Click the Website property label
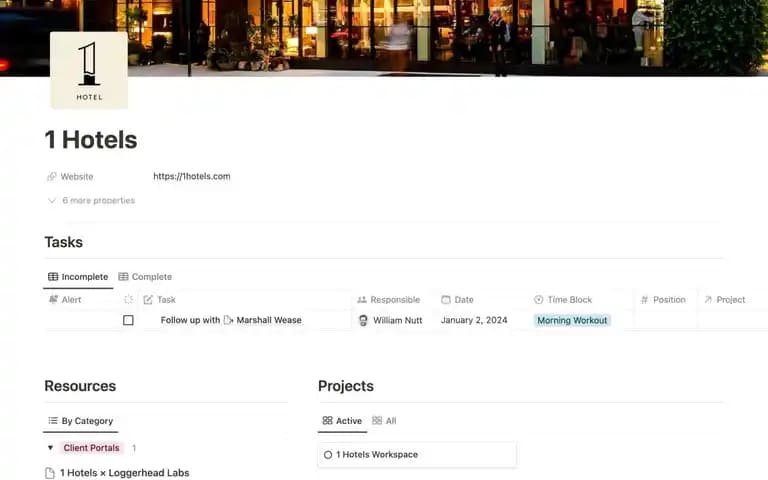This screenshot has height=480, width=768. (77, 176)
